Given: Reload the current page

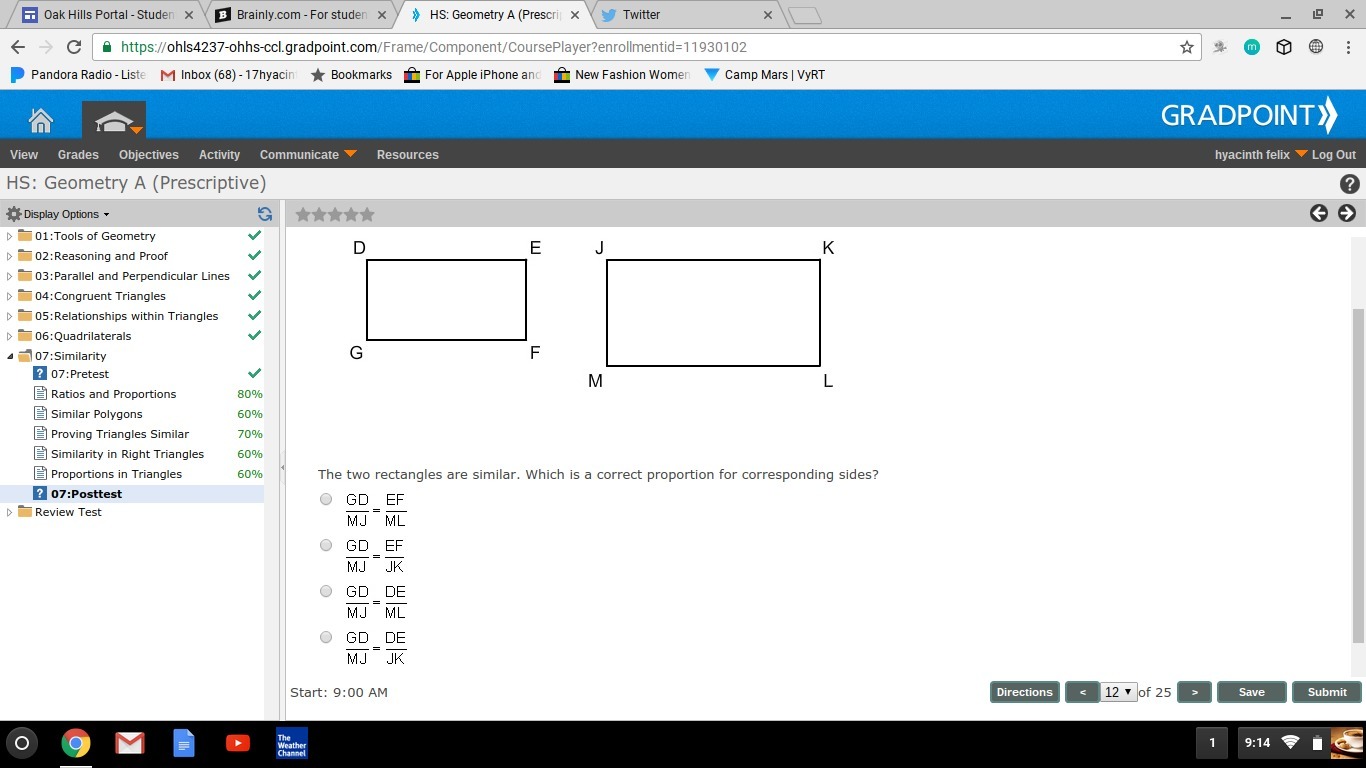Looking at the screenshot, I should [x=73, y=47].
